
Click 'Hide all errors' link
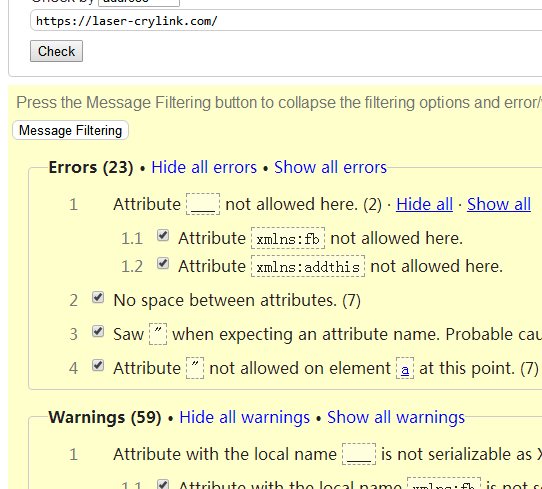(x=204, y=168)
